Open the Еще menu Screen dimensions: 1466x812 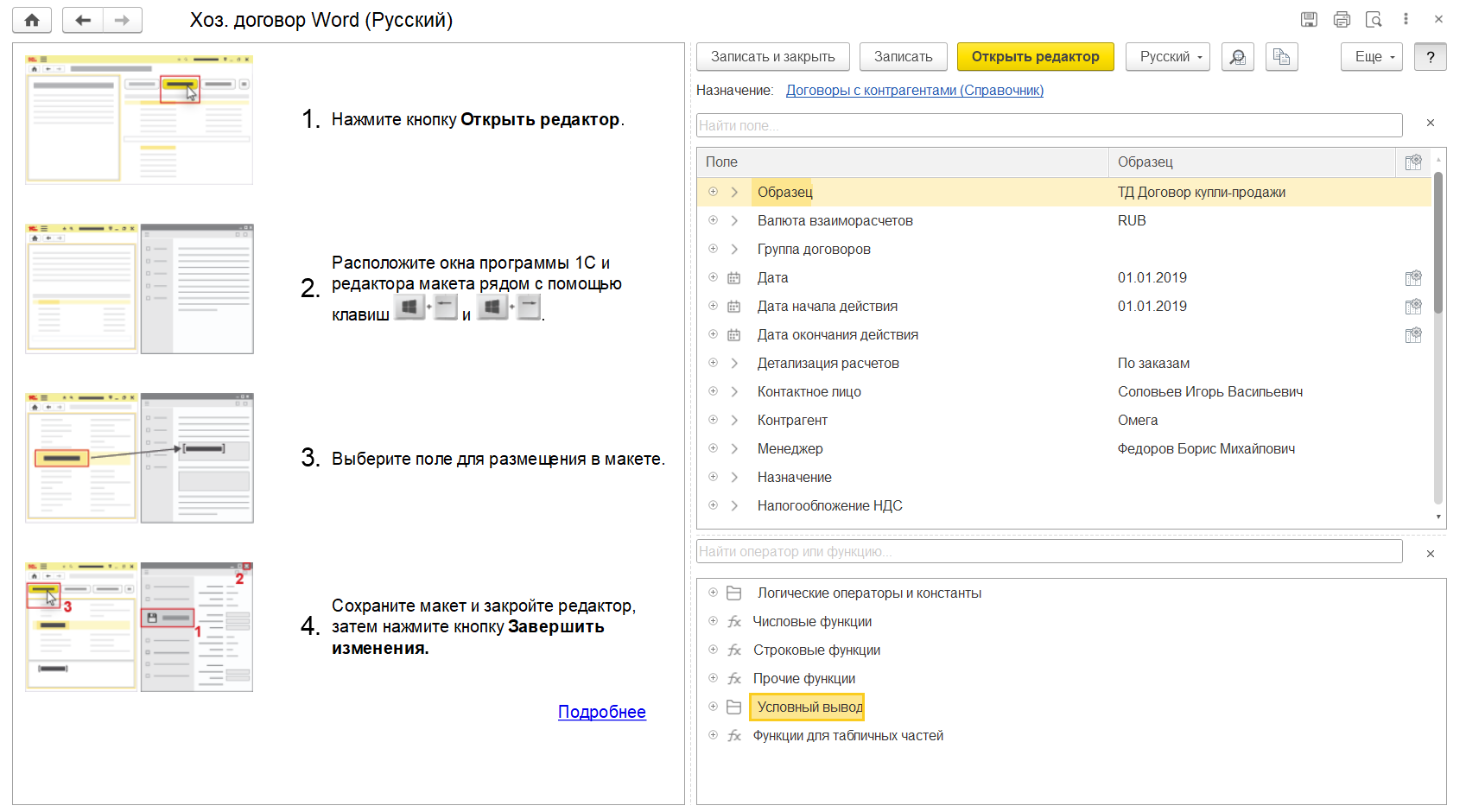[1372, 57]
